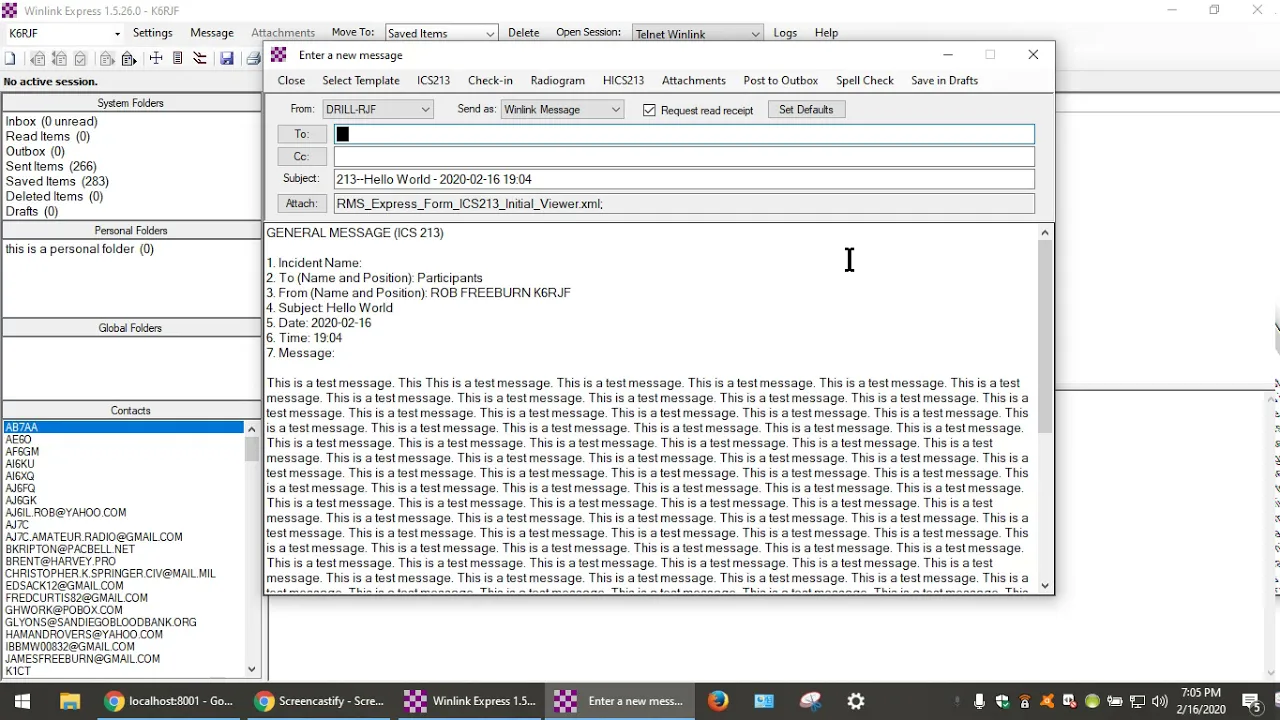
Task: Click HICS213 in message menu bar
Action: (623, 80)
